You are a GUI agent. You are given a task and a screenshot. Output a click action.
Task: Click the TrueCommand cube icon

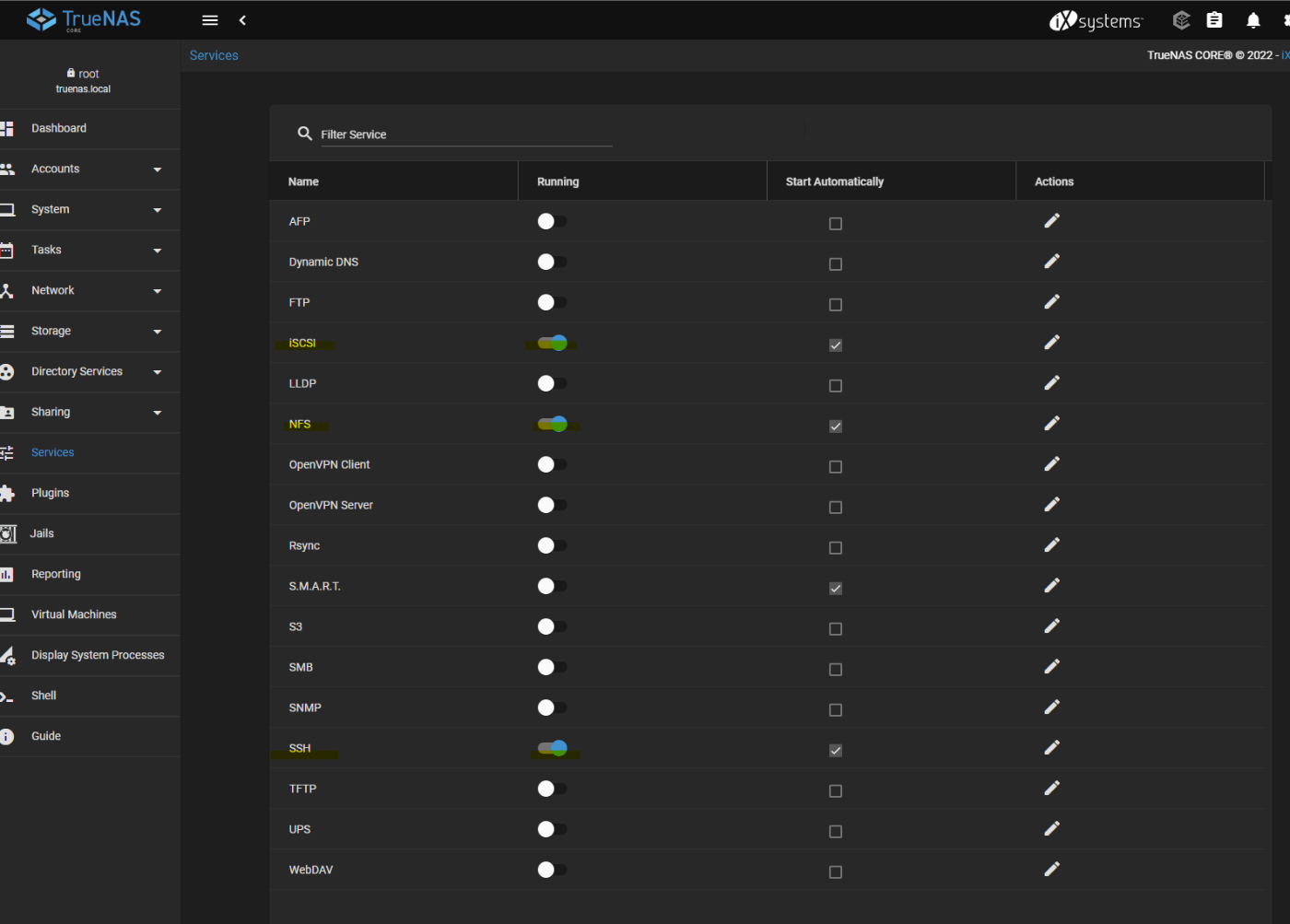click(1181, 20)
